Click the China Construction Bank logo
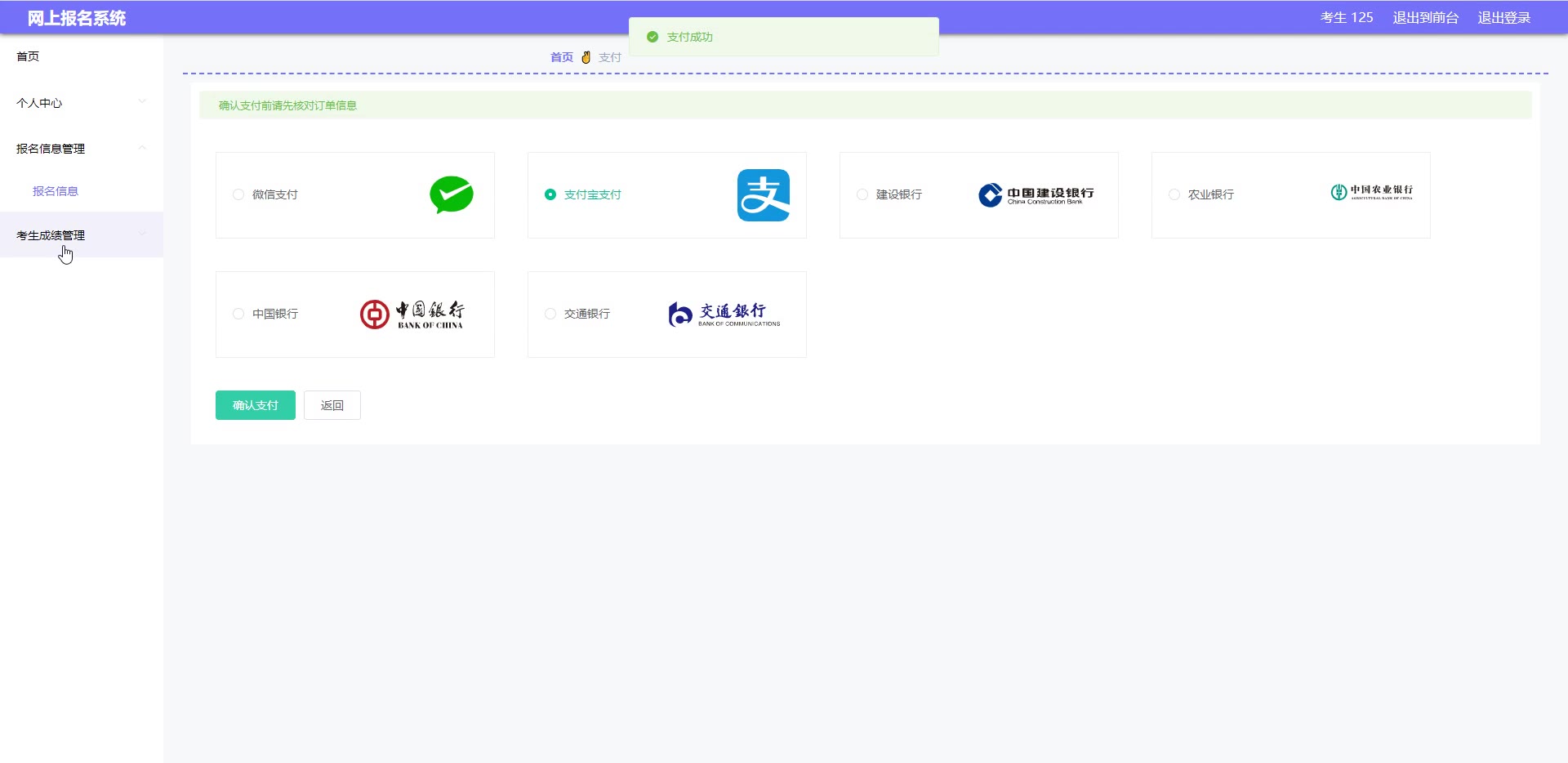Image resolution: width=1568 pixels, height=763 pixels. pos(1036,194)
